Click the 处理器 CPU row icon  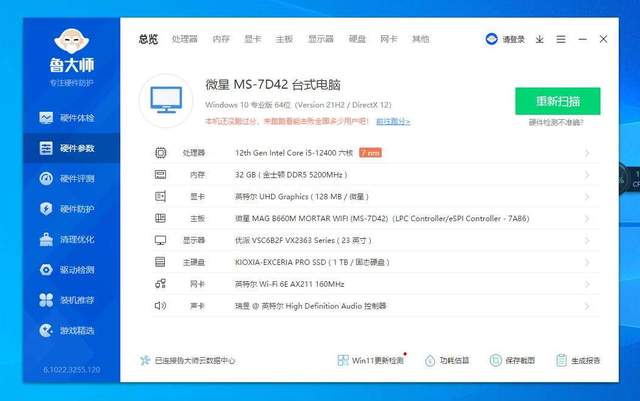(160, 153)
